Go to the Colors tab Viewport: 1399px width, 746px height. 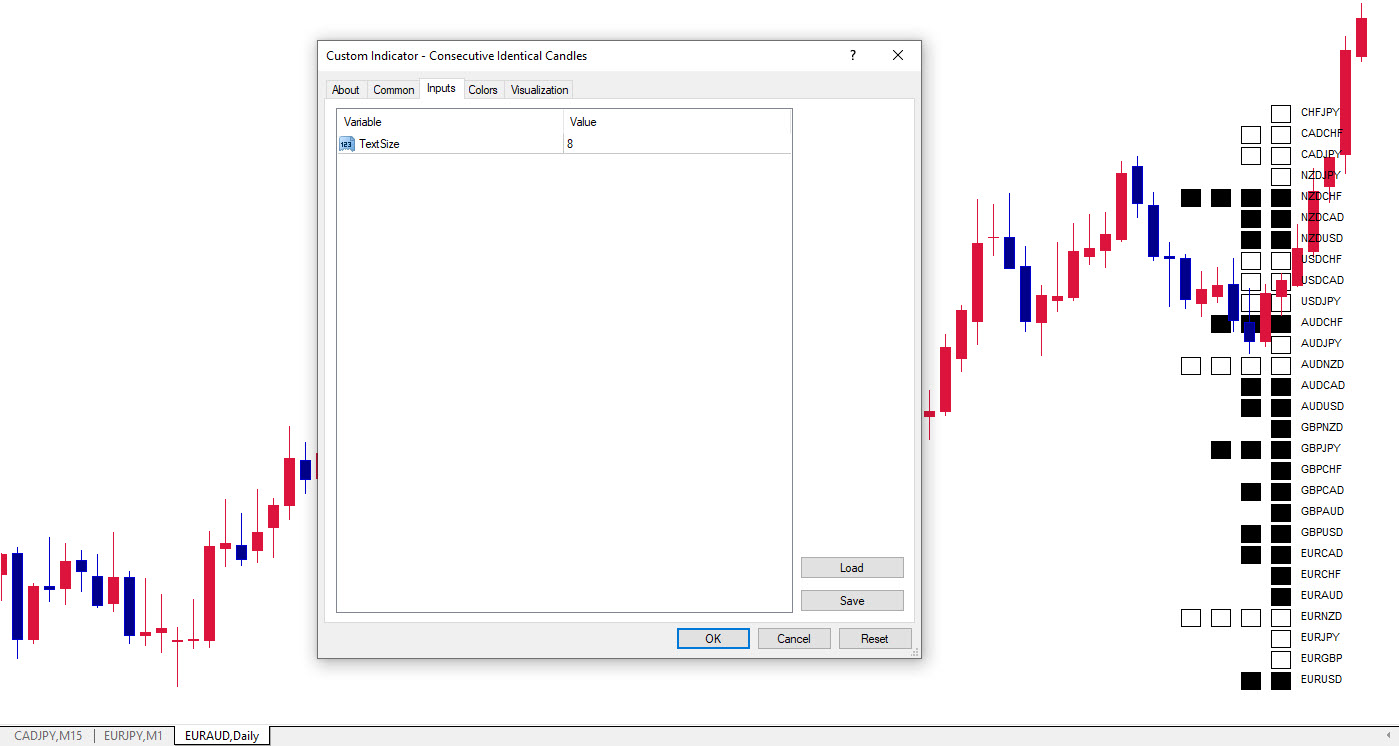[483, 90]
